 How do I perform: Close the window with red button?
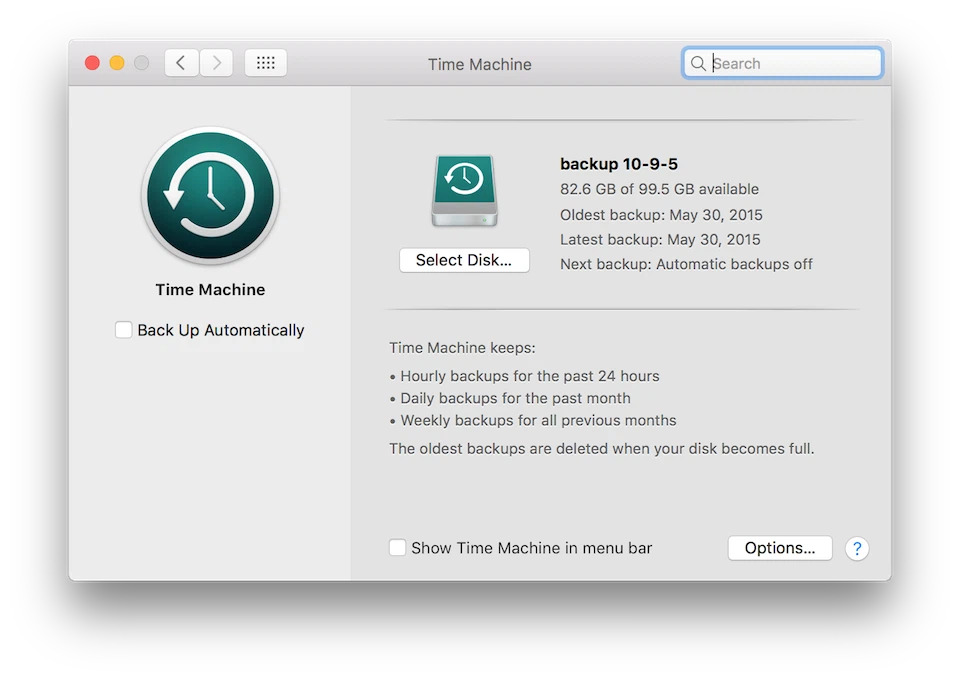click(92, 63)
